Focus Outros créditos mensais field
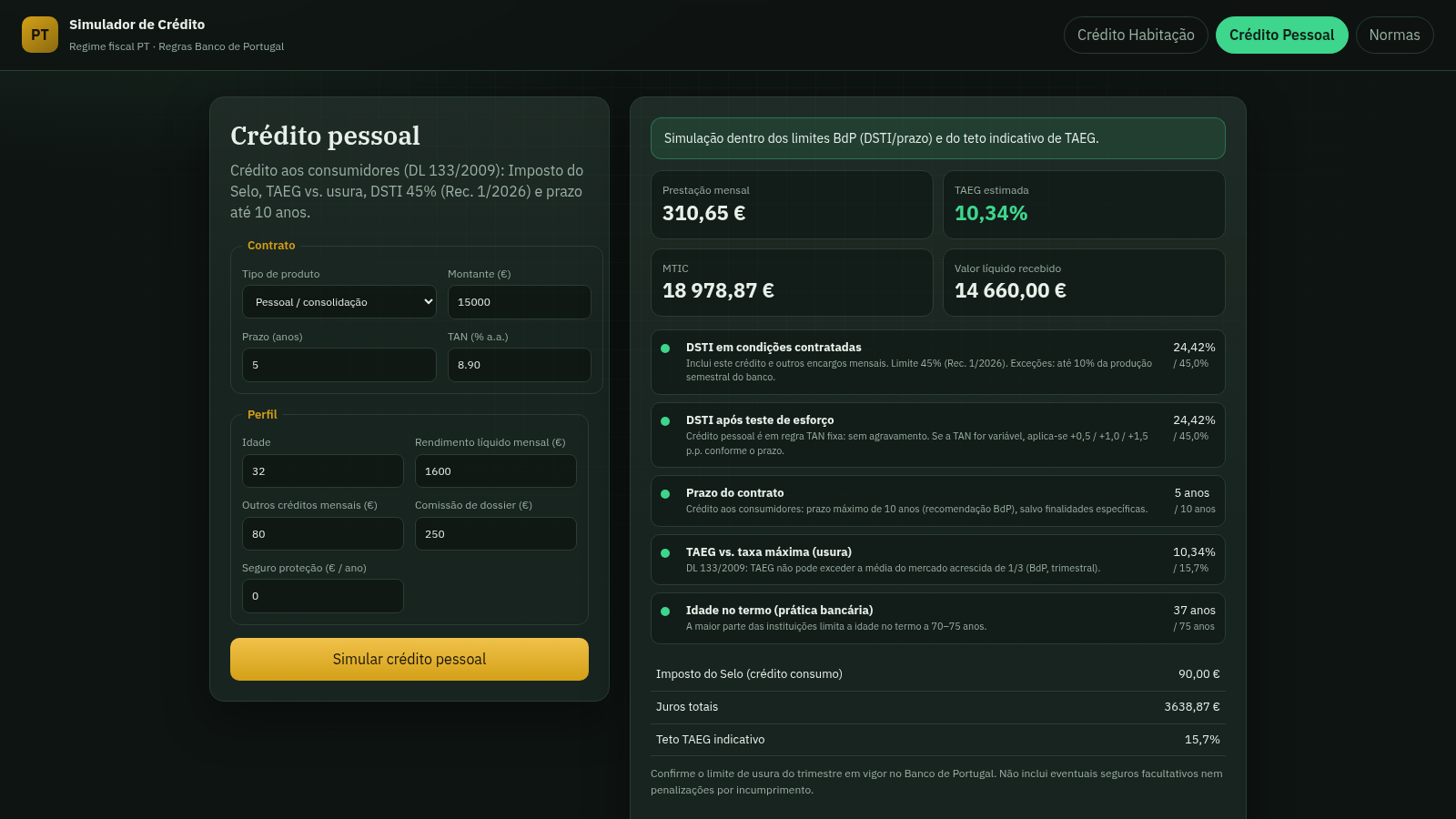Image resolution: width=1456 pixels, height=819 pixels. pyautogui.click(x=323, y=534)
